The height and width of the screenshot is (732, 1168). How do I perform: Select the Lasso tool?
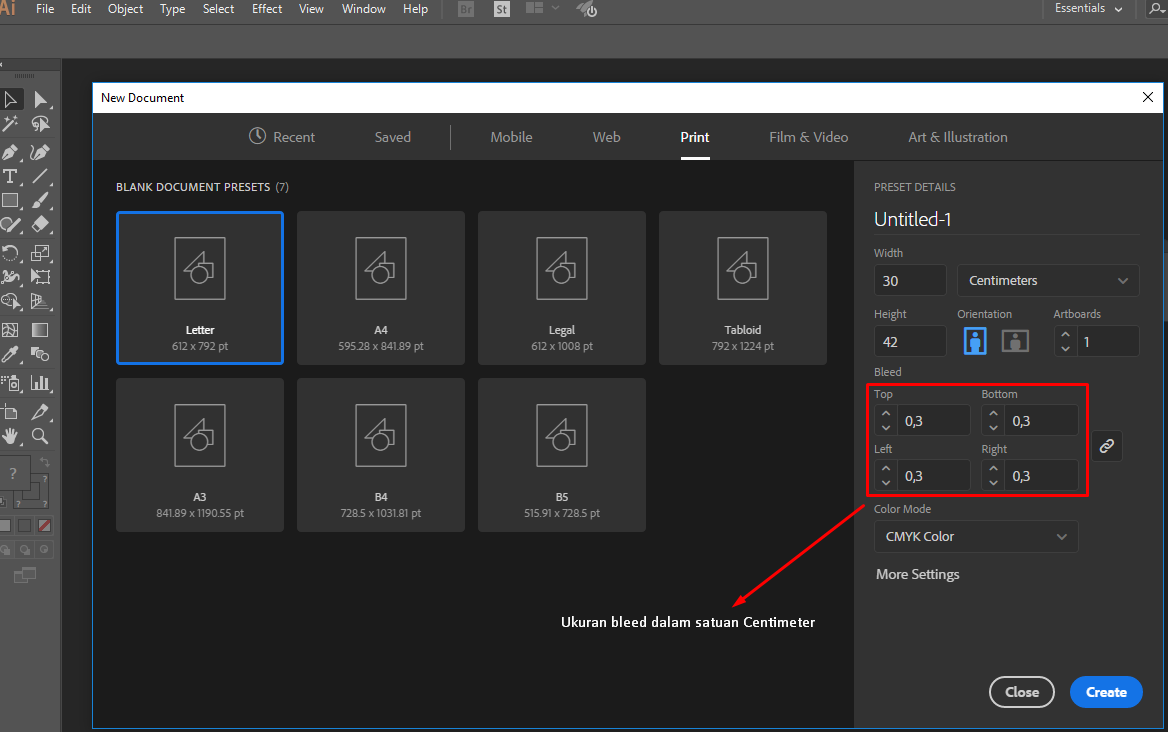pyautogui.click(x=40, y=124)
